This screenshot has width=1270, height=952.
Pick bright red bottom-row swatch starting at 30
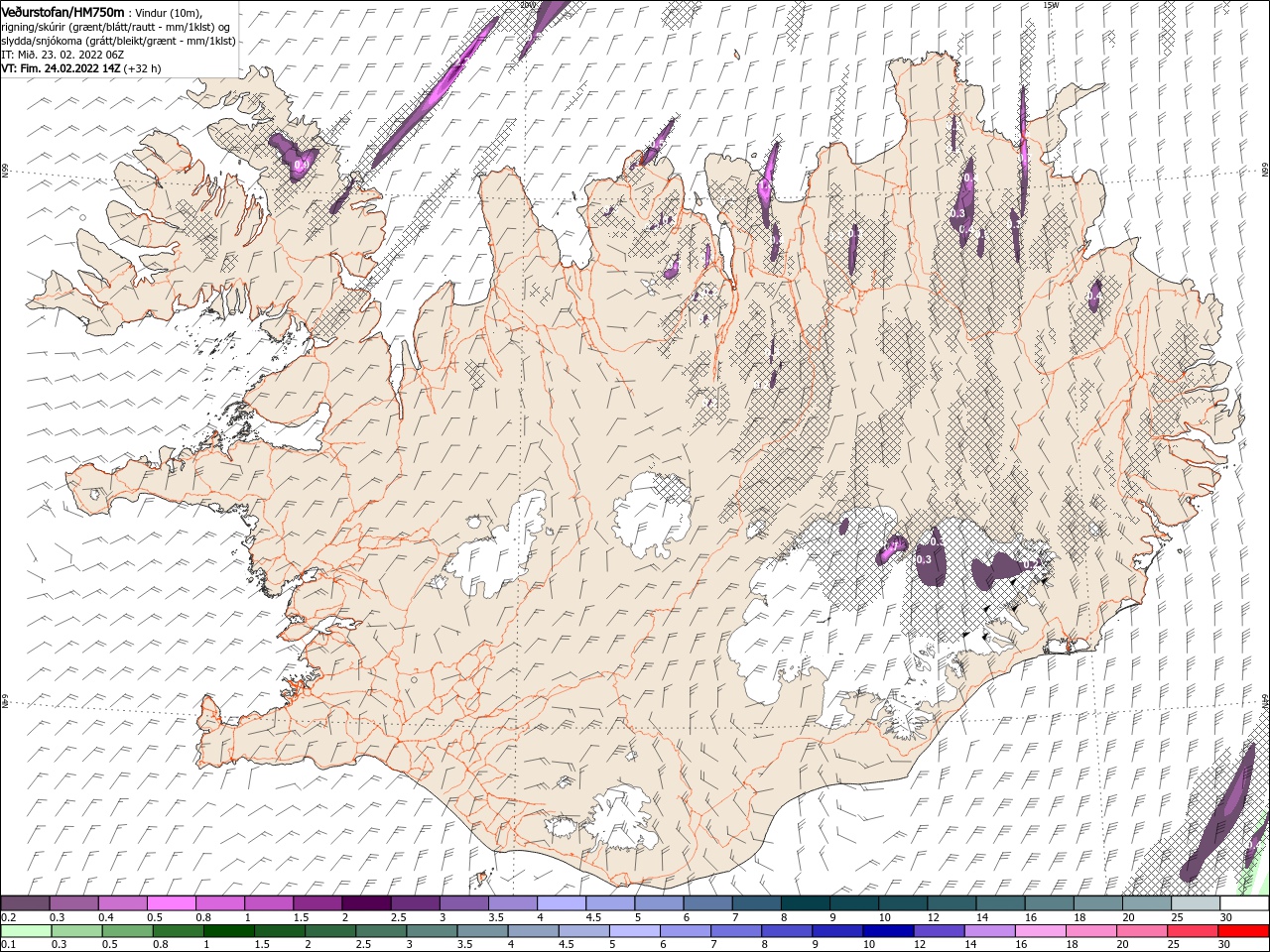coord(1243,931)
